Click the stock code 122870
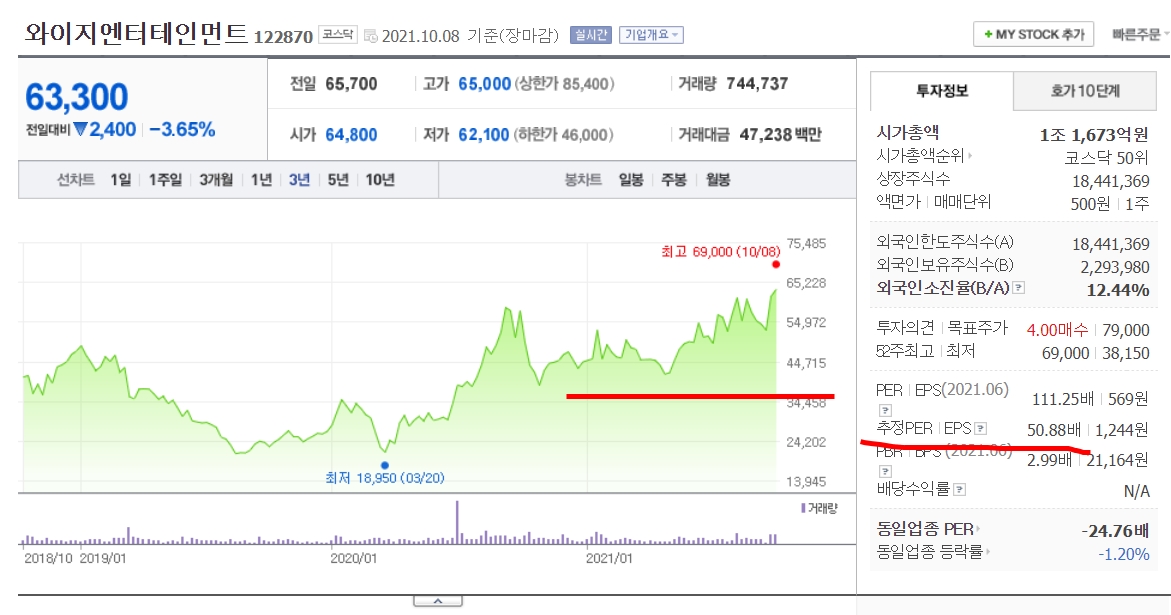The width and height of the screenshot is (1171, 615). point(283,37)
